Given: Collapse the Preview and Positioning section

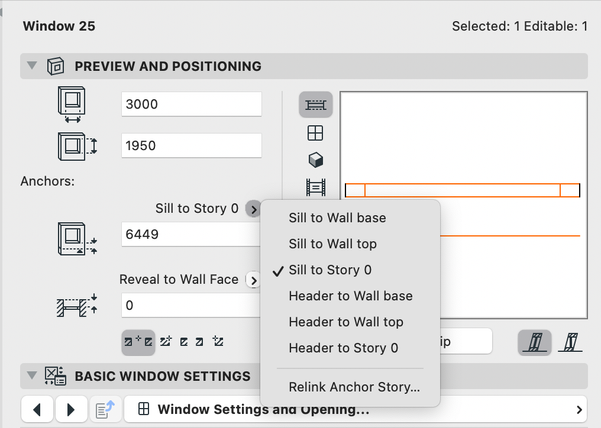Looking at the screenshot, I should pos(31,66).
